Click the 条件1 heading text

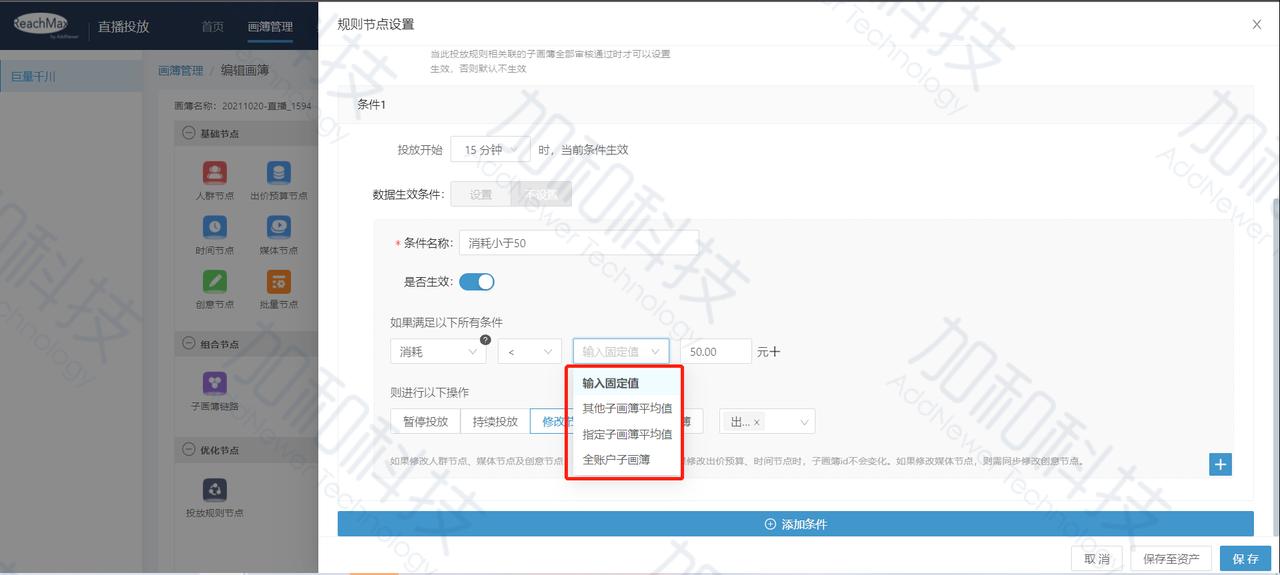tap(372, 105)
